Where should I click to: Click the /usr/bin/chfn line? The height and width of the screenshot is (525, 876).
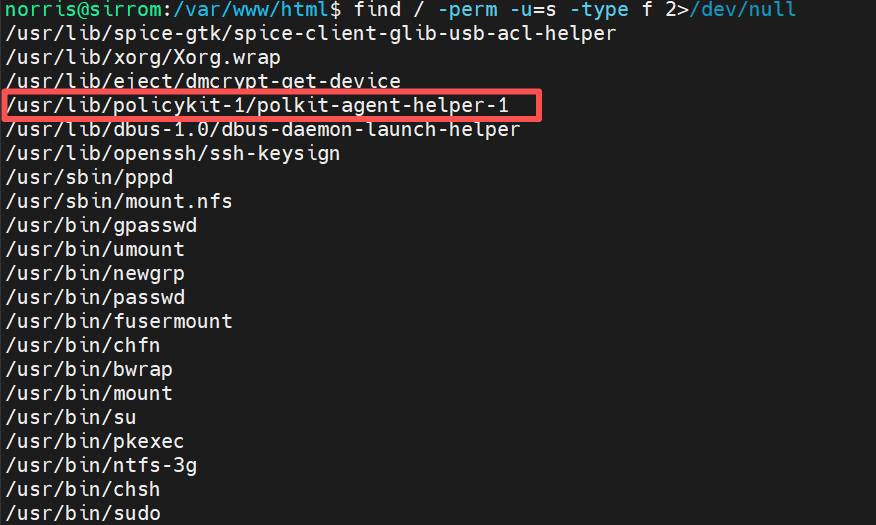(x=83, y=345)
